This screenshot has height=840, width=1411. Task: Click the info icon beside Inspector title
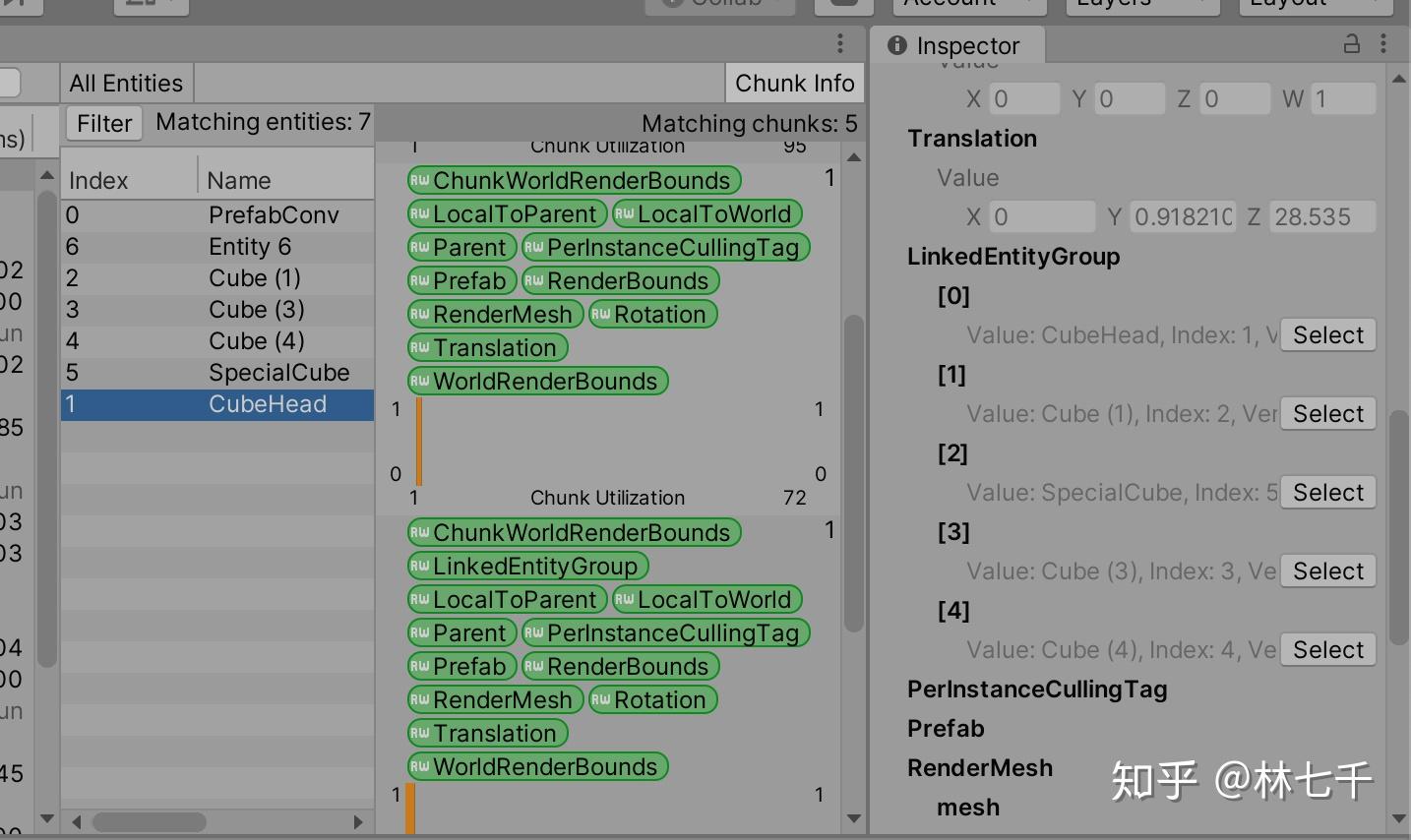(x=896, y=44)
